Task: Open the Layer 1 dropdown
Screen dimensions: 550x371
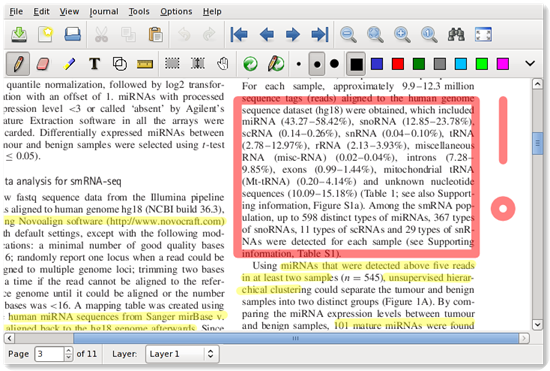Action: click(182, 354)
